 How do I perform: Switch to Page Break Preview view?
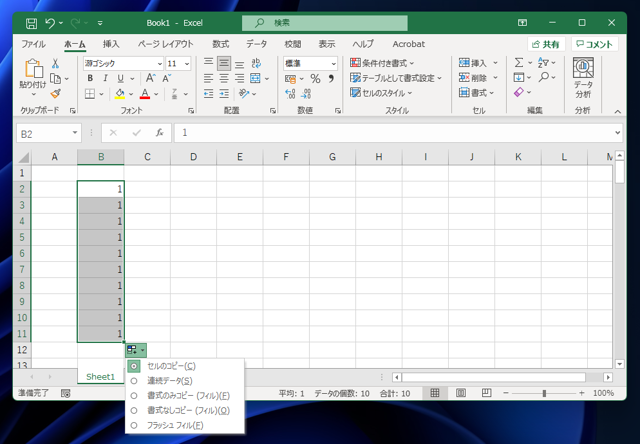coord(486,393)
